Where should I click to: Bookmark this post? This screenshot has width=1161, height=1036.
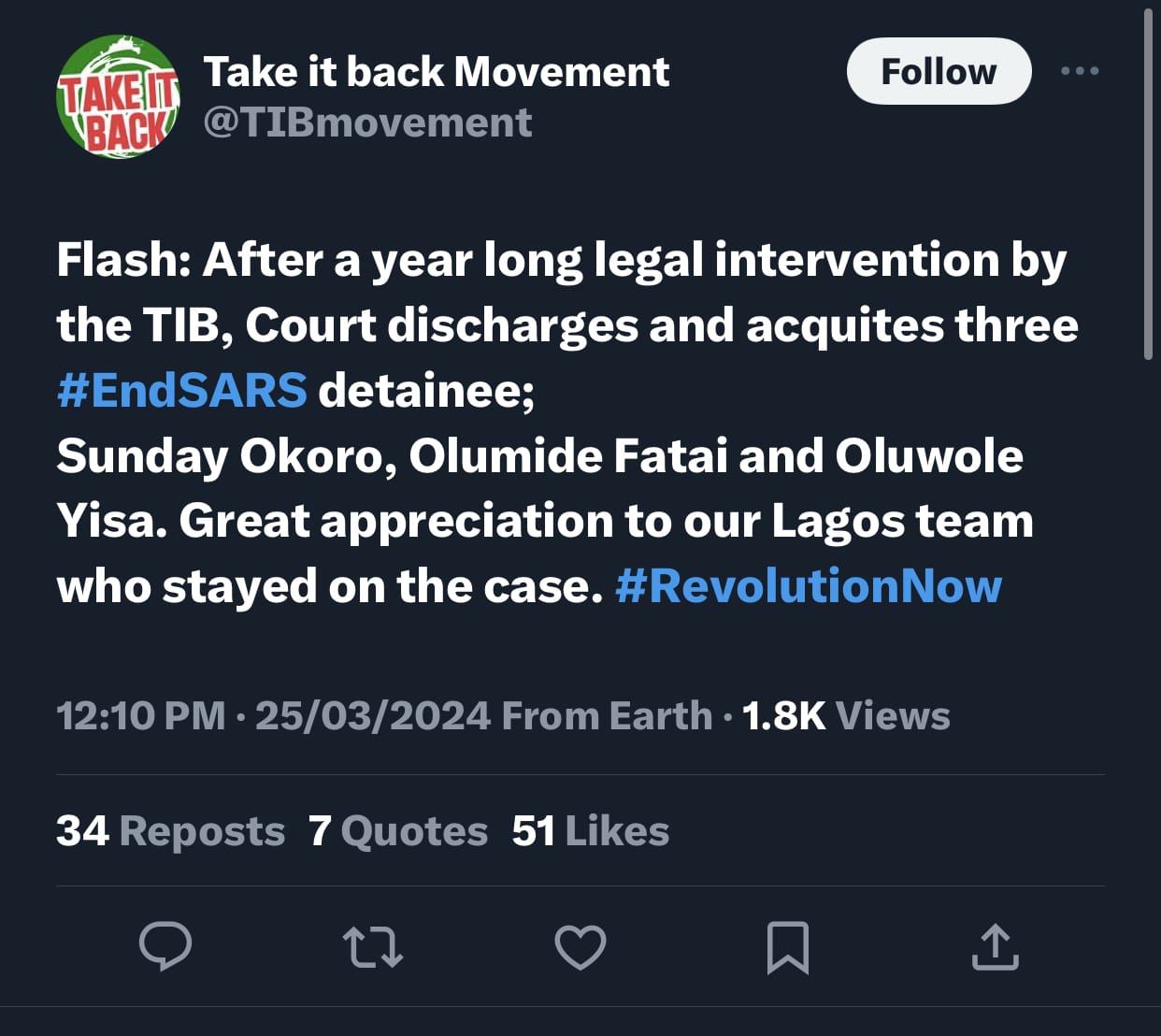pyautogui.click(x=787, y=947)
